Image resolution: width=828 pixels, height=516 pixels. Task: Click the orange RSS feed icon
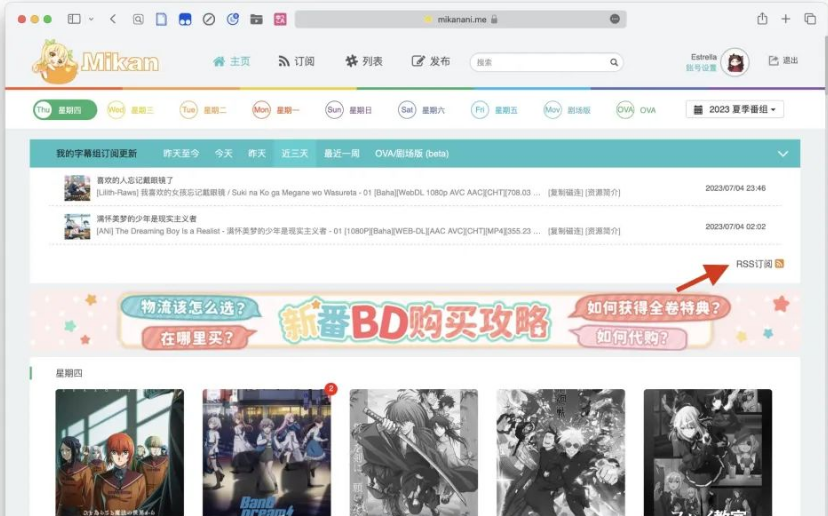pyautogui.click(x=779, y=264)
